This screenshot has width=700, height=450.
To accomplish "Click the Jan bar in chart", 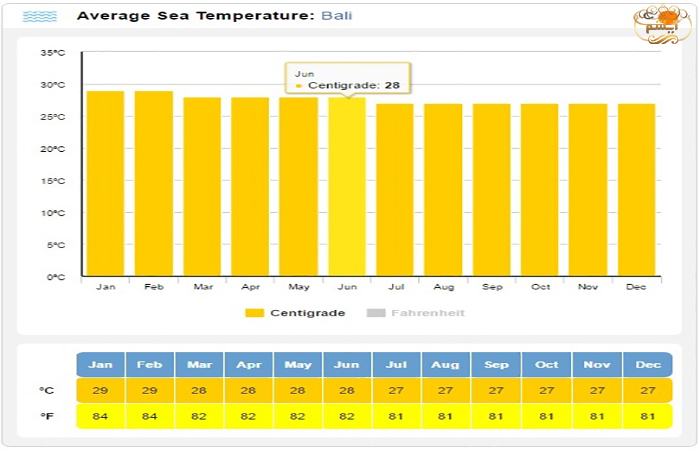I will click(x=105, y=185).
